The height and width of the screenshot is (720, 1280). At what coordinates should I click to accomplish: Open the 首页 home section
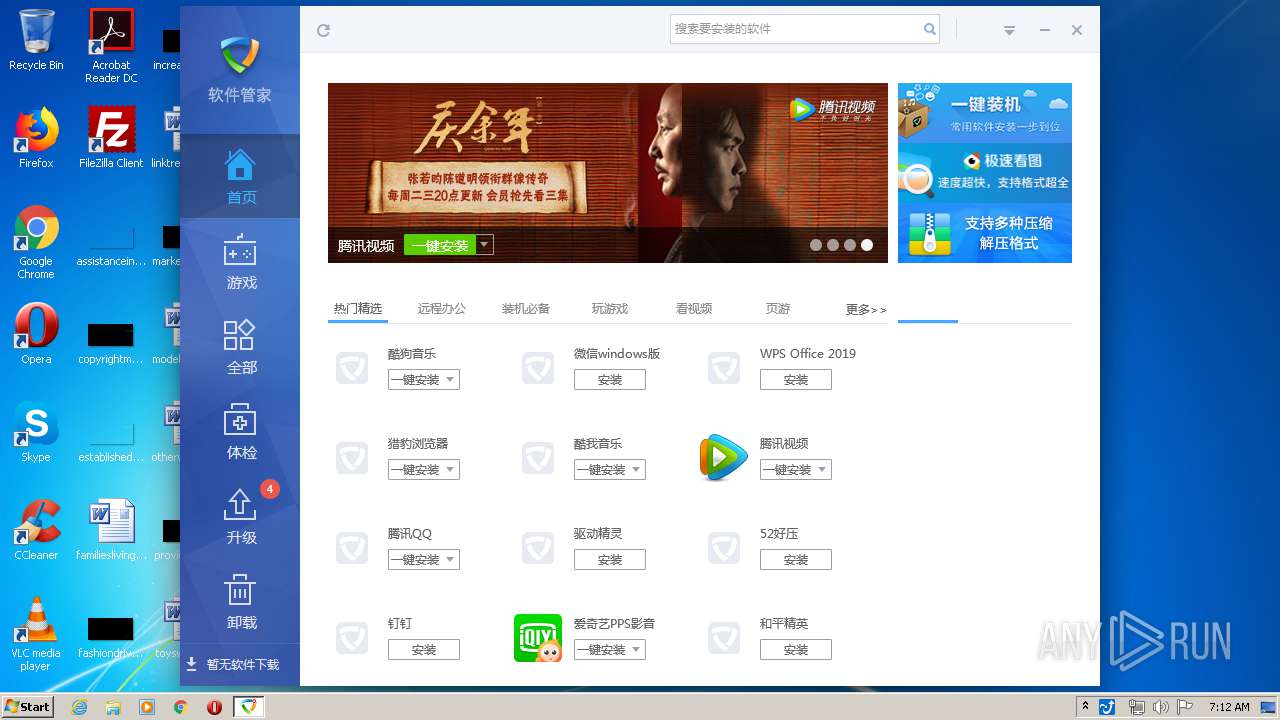click(240, 177)
